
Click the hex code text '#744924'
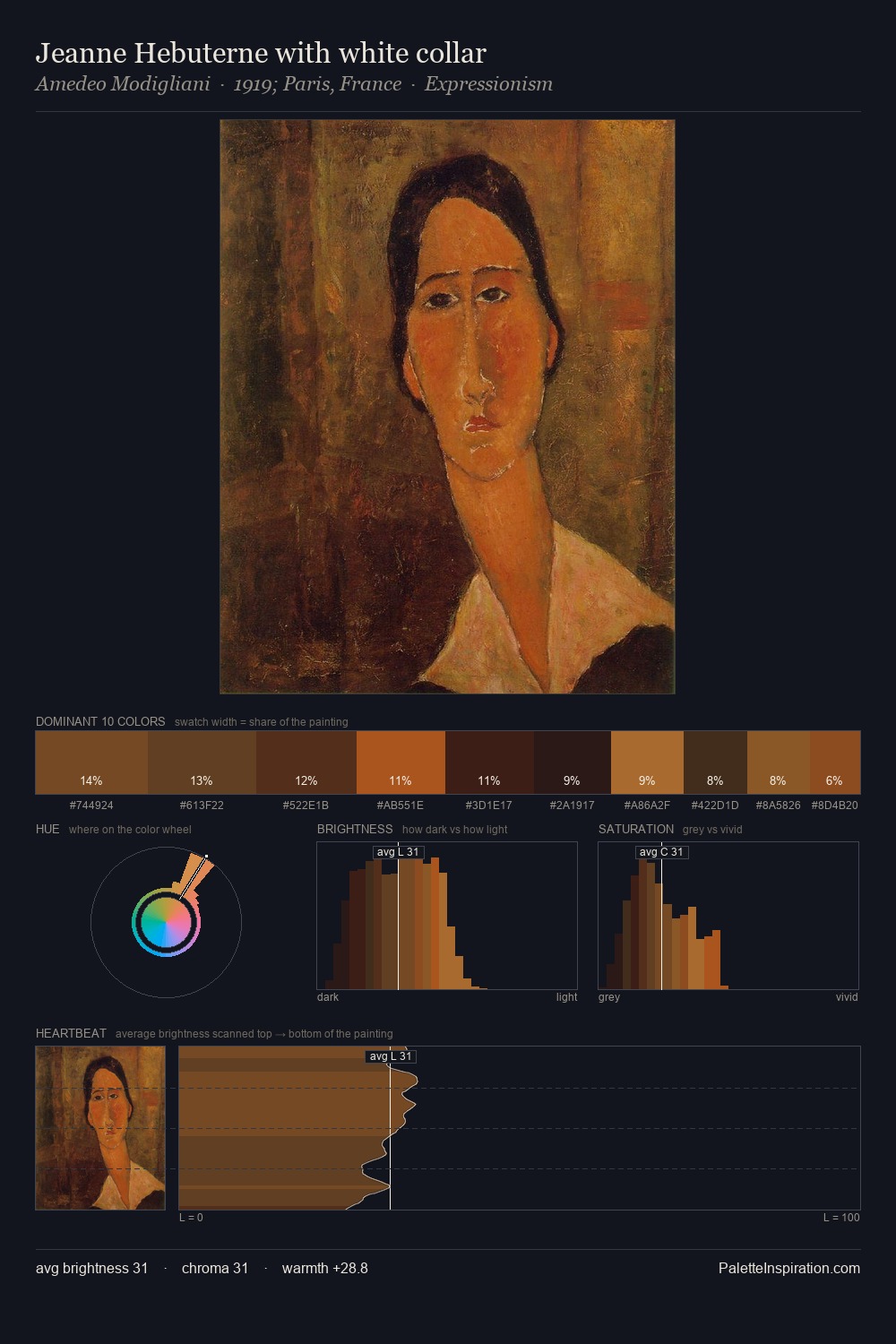(x=91, y=806)
